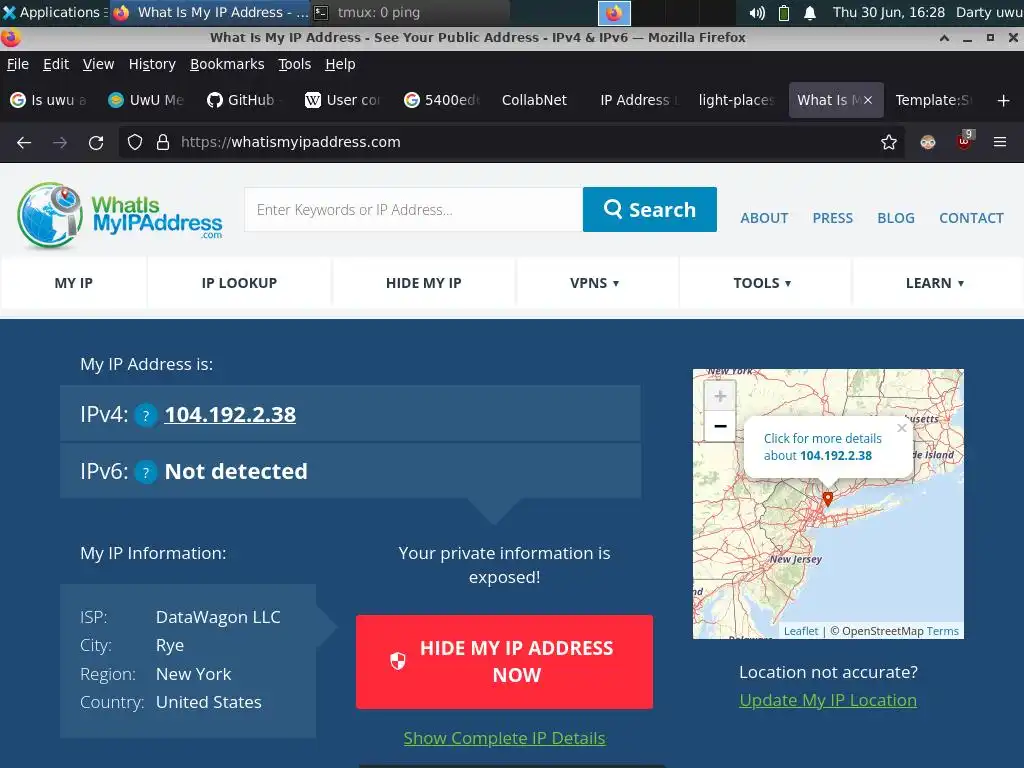
Task: Click the Firefox icon in the panel
Action: tap(614, 12)
